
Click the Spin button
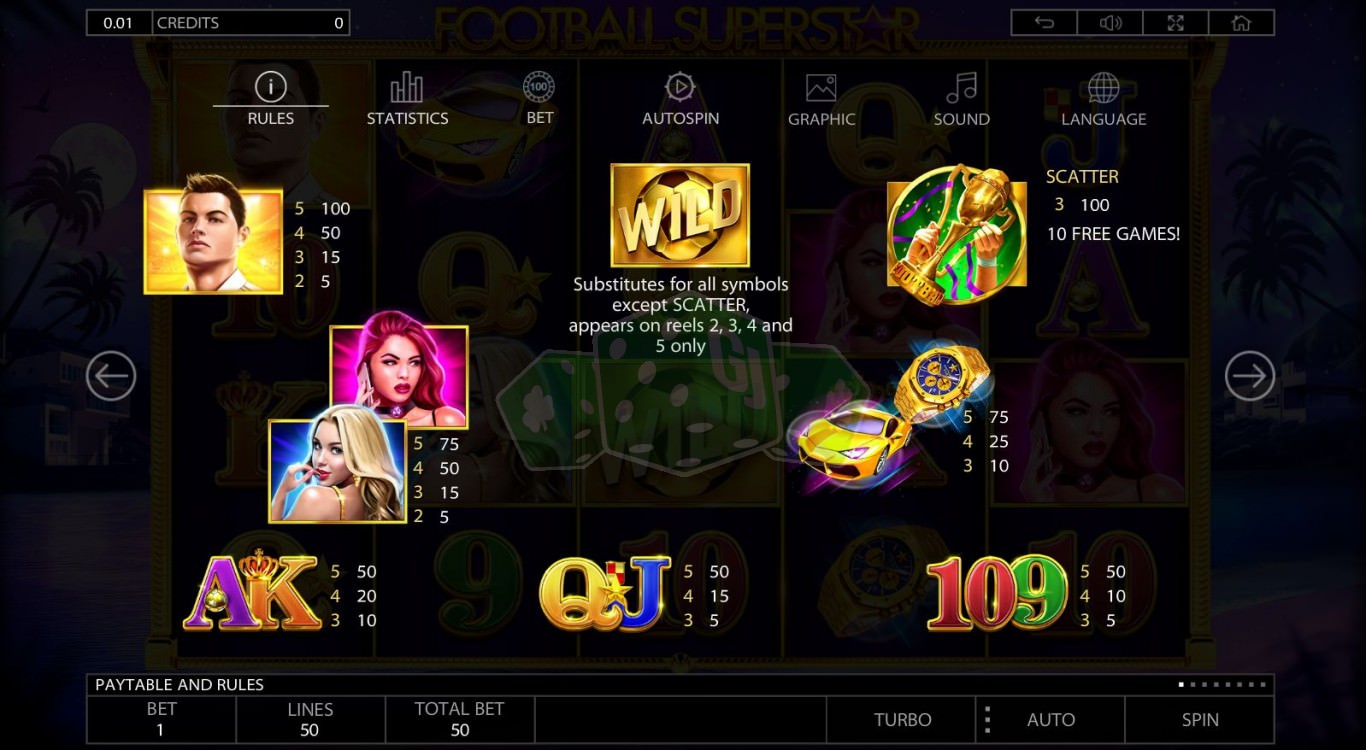(1200, 720)
